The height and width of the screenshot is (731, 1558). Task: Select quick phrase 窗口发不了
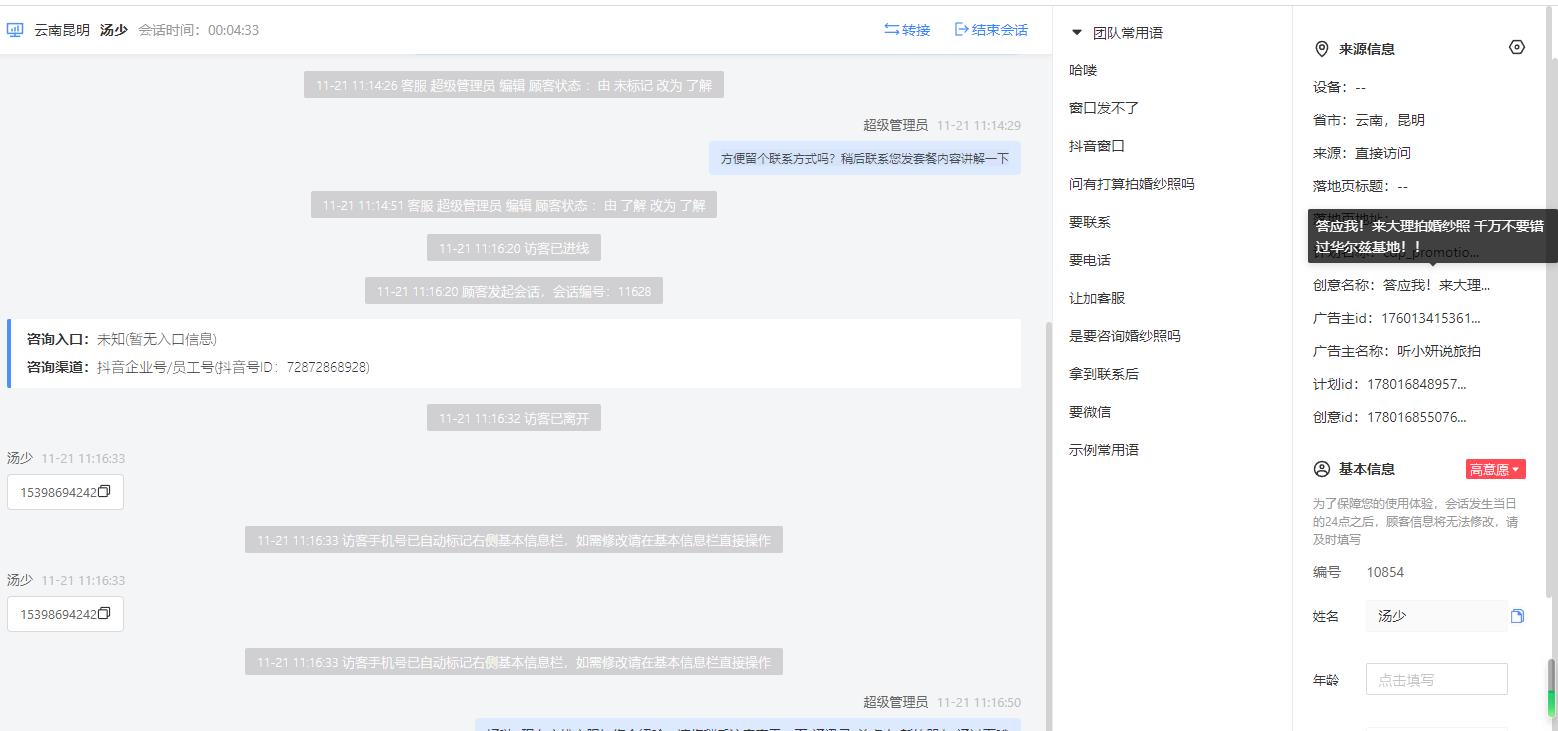click(x=1104, y=108)
